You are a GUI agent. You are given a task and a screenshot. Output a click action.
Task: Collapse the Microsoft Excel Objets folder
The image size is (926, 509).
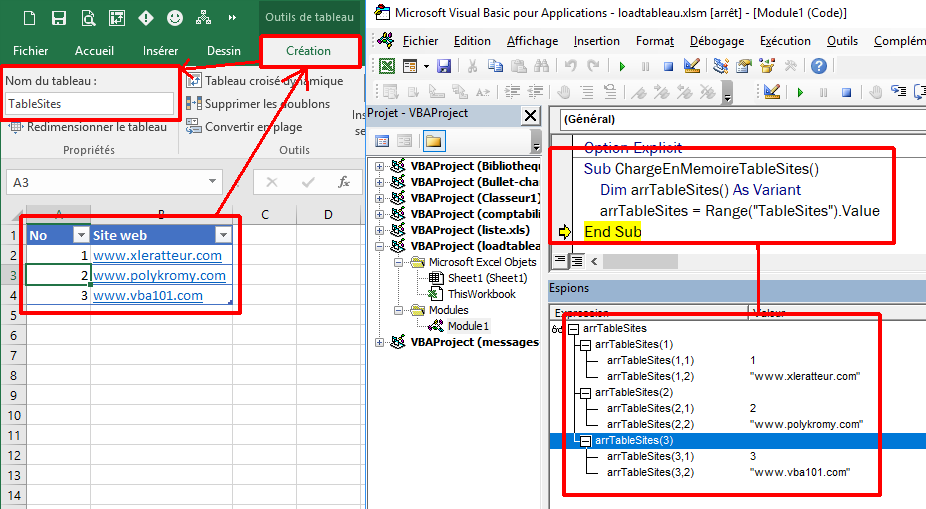click(399, 262)
